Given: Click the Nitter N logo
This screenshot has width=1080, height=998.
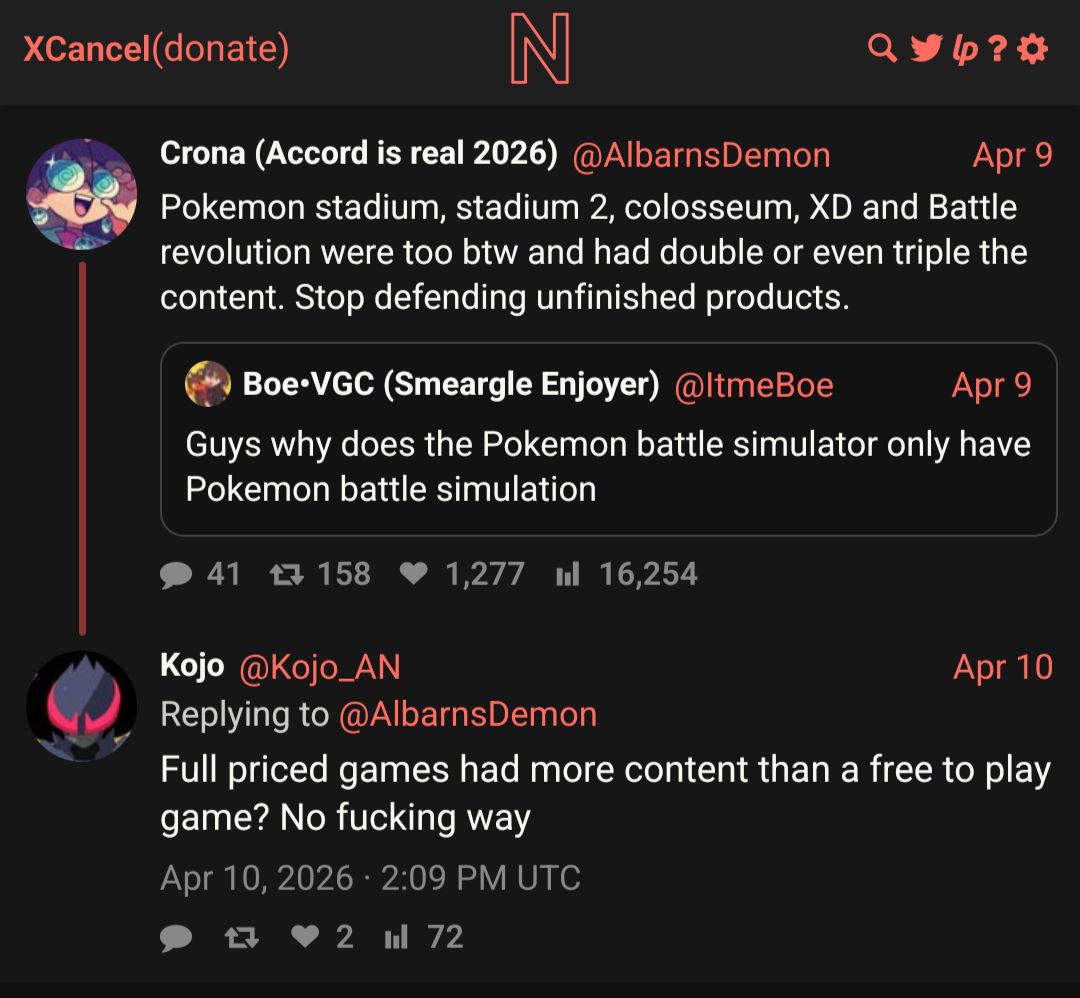Looking at the screenshot, I should (x=540, y=48).
